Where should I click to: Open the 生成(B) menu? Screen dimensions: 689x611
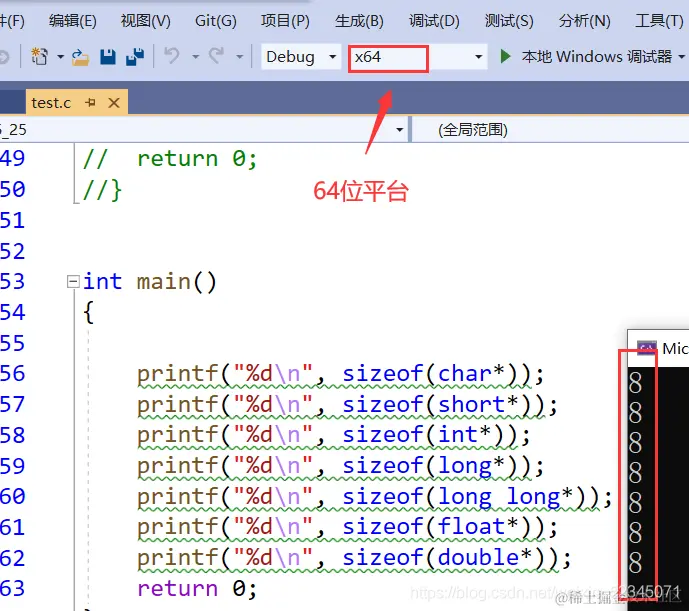pos(359,21)
